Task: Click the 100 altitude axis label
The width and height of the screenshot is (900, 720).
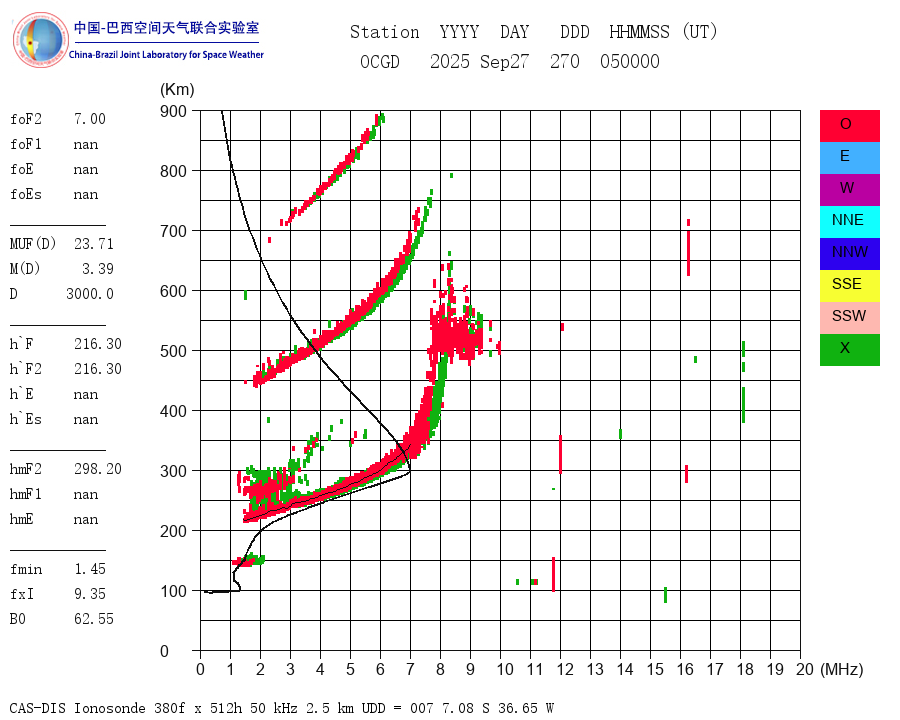Action: coord(173,591)
